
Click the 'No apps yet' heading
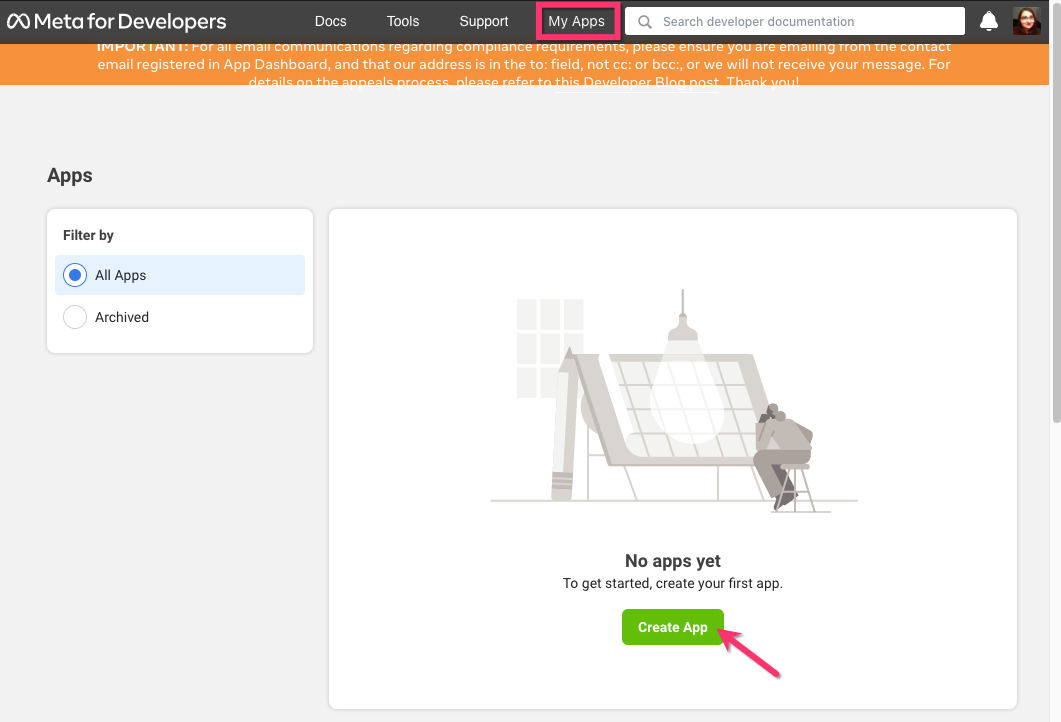[673, 561]
